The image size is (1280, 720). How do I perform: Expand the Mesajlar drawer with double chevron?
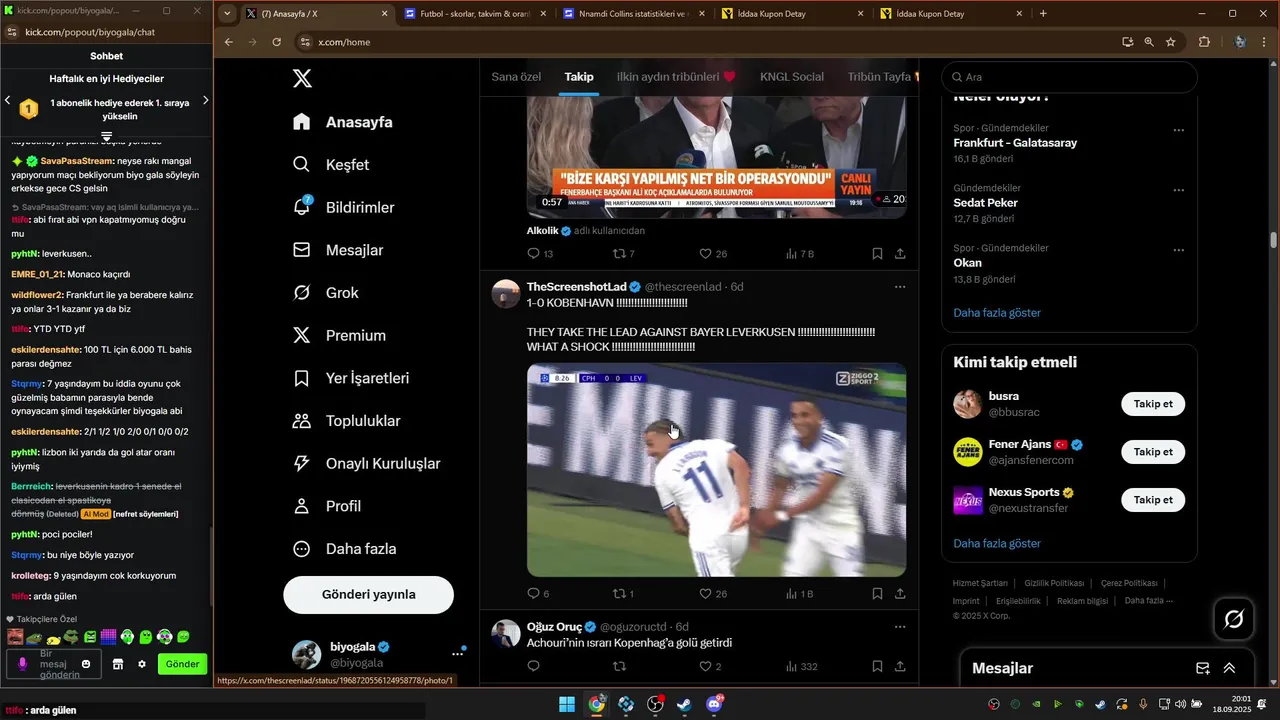click(1229, 668)
